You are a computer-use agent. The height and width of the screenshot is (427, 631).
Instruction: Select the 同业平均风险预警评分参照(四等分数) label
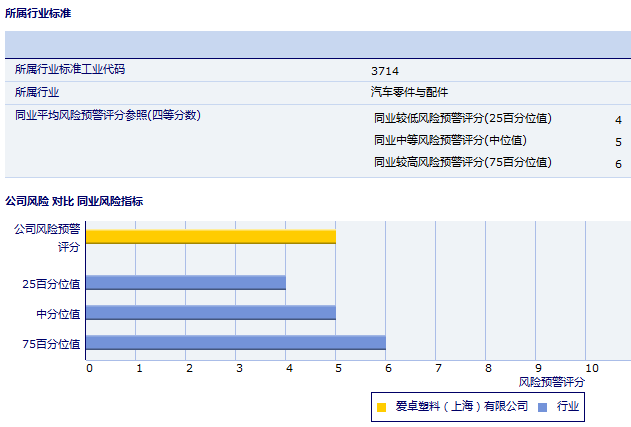(108, 116)
